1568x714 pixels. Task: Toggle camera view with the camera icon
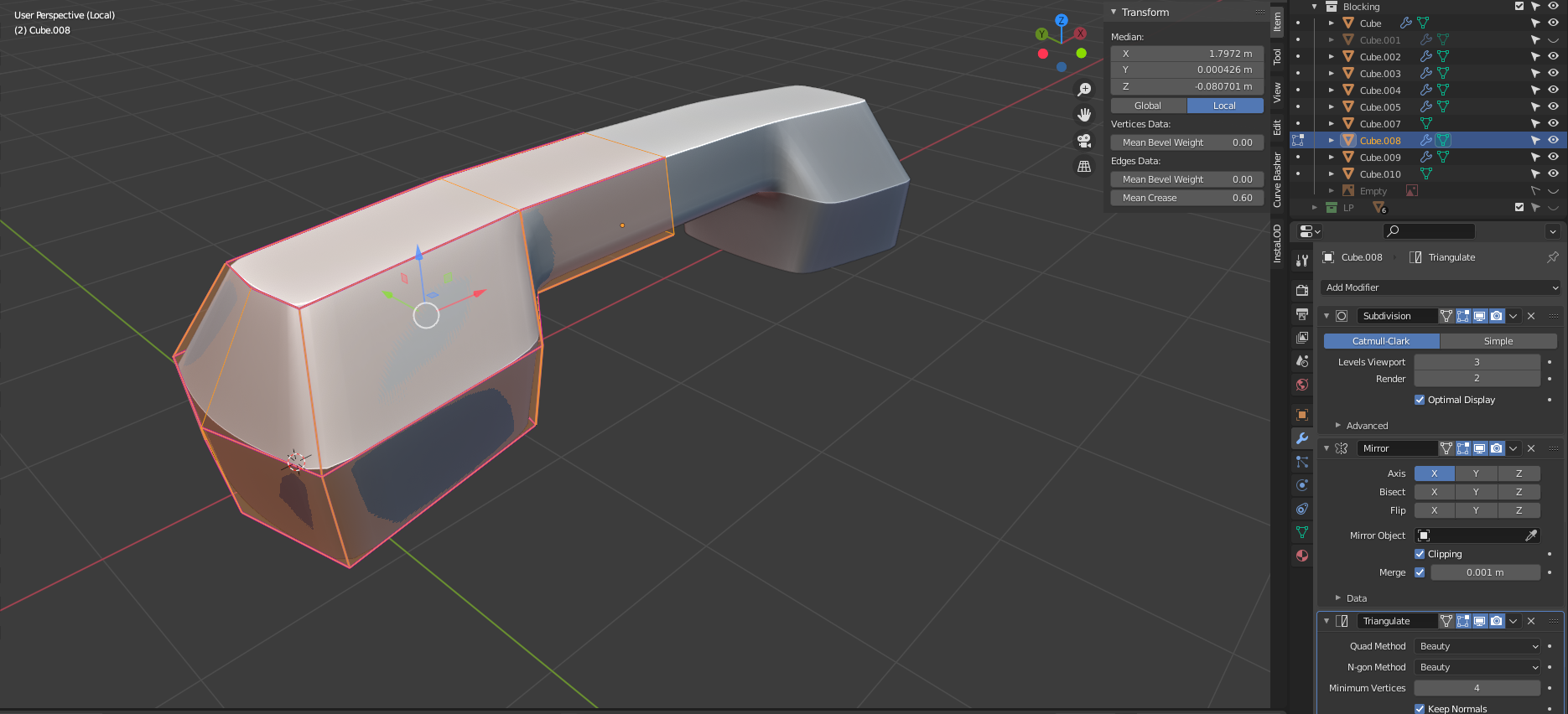click(x=1084, y=141)
